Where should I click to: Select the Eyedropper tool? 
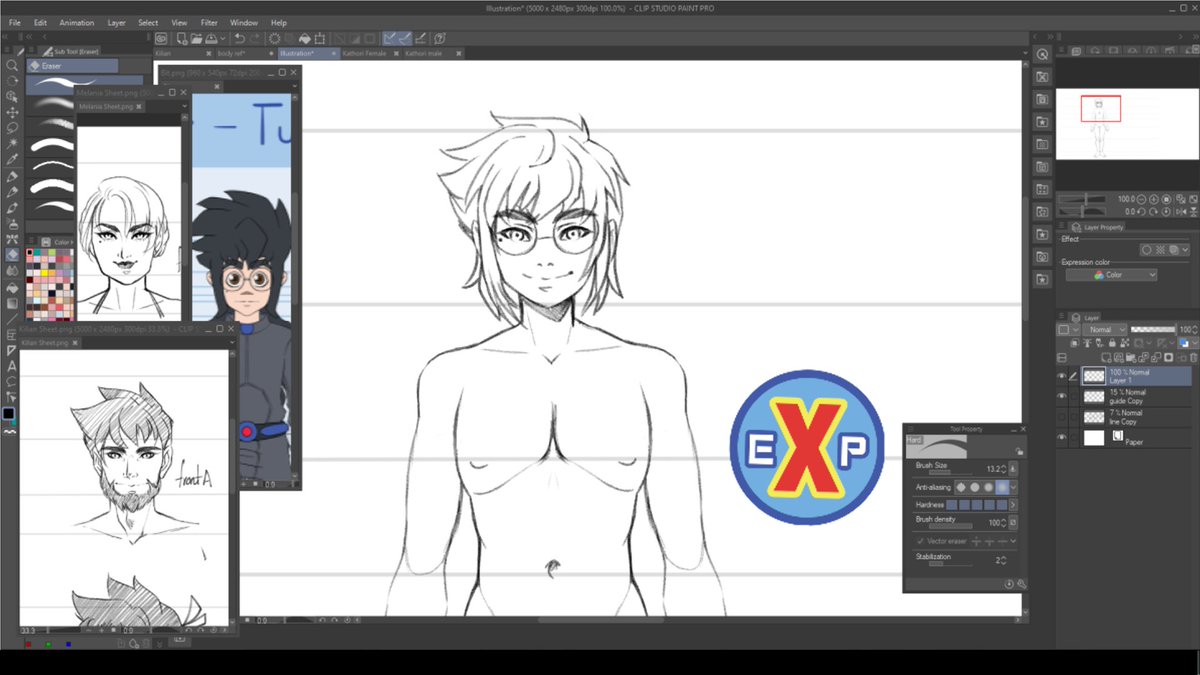[x=11, y=160]
